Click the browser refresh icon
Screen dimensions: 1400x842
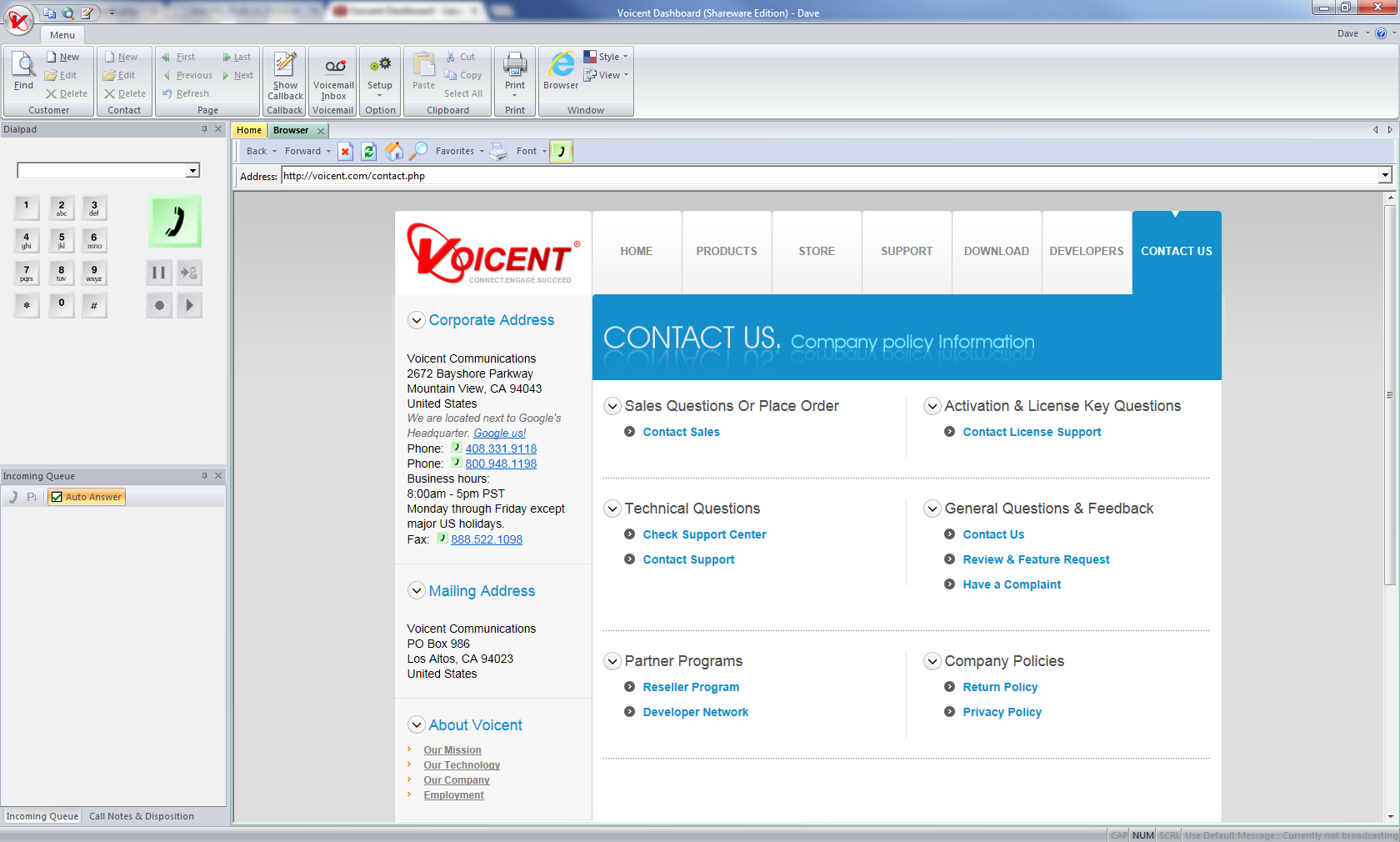[x=369, y=152]
